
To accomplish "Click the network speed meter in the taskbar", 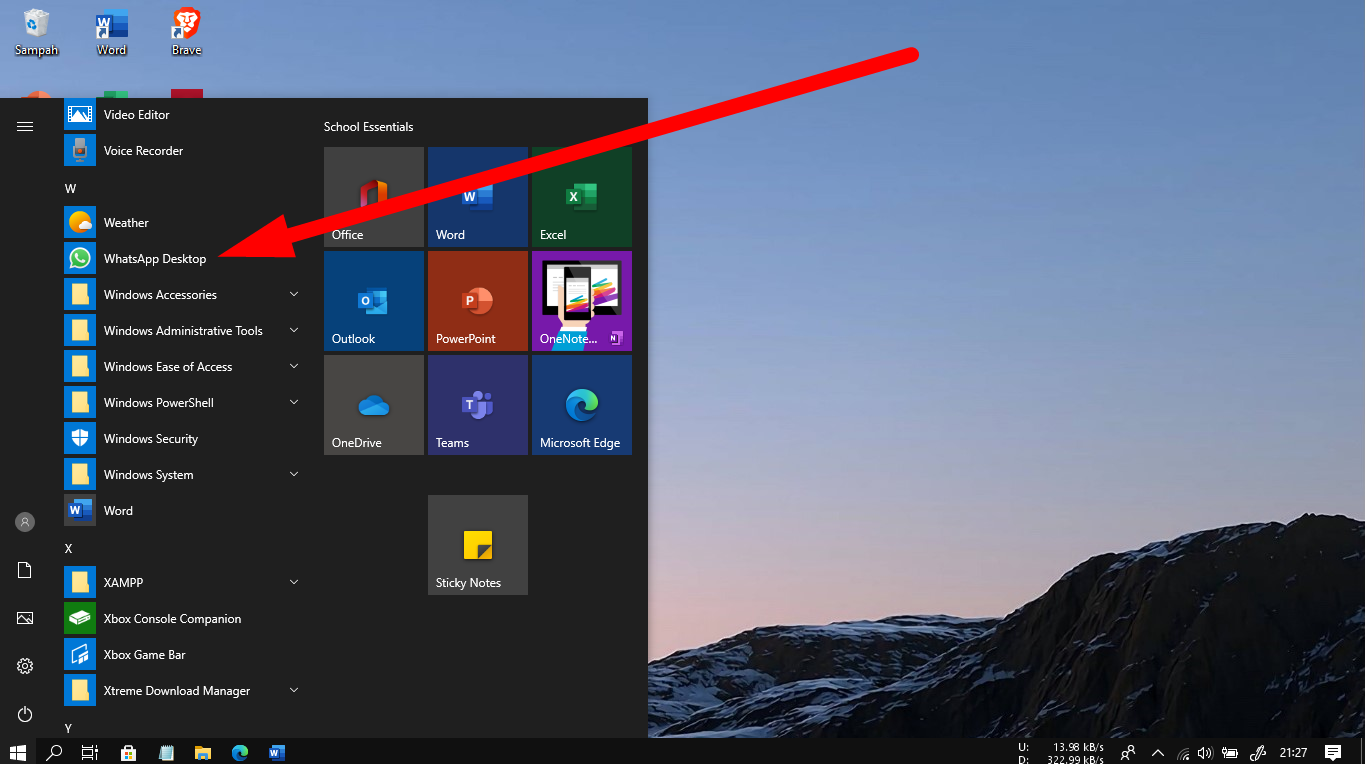I will pyautogui.click(x=1061, y=753).
